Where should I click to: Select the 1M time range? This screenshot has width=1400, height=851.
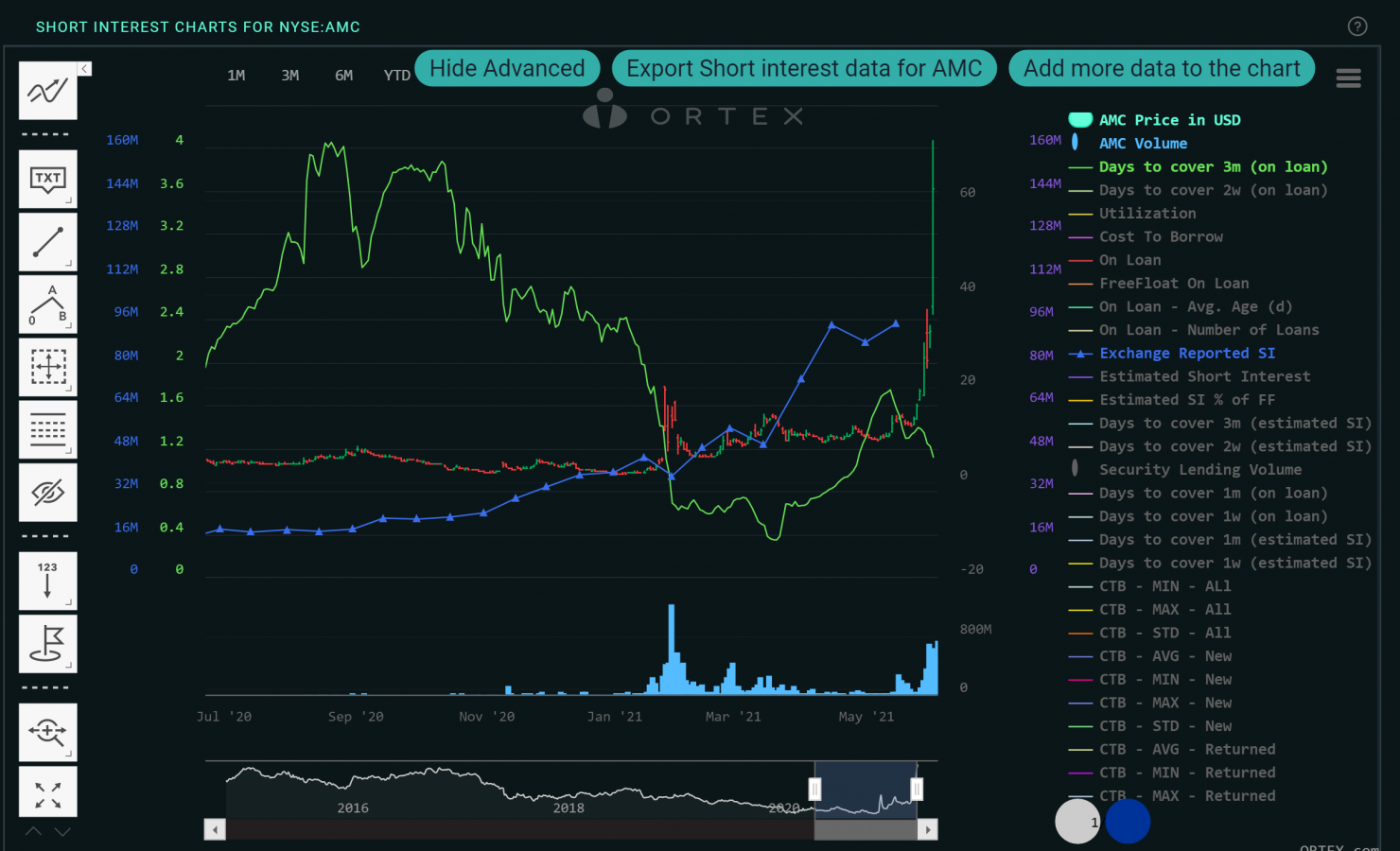pyautogui.click(x=236, y=75)
